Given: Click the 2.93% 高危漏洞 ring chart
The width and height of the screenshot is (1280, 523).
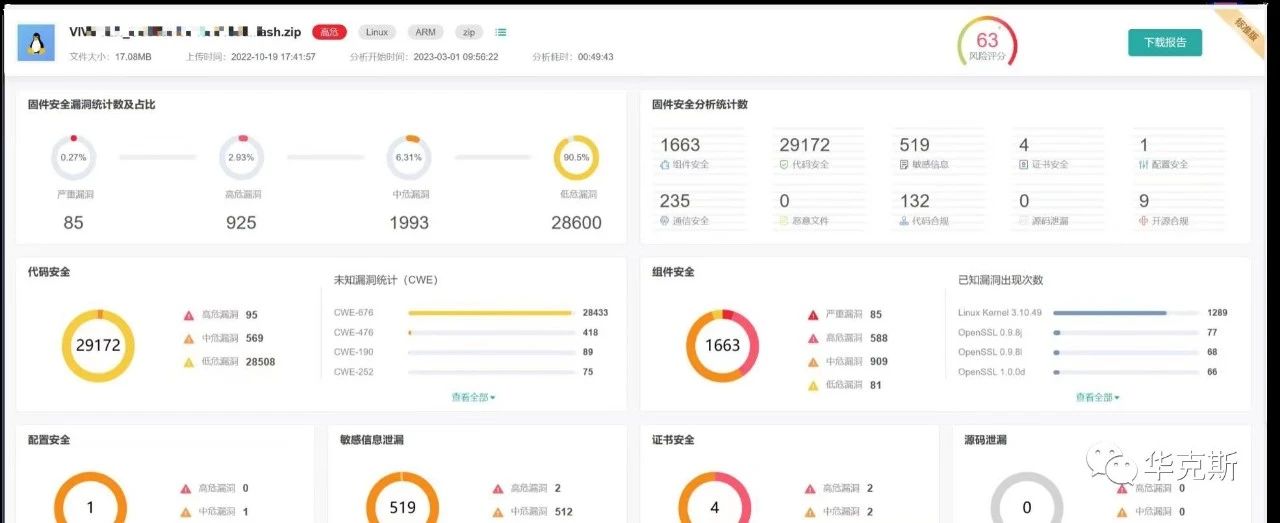Looking at the screenshot, I should 241,157.
